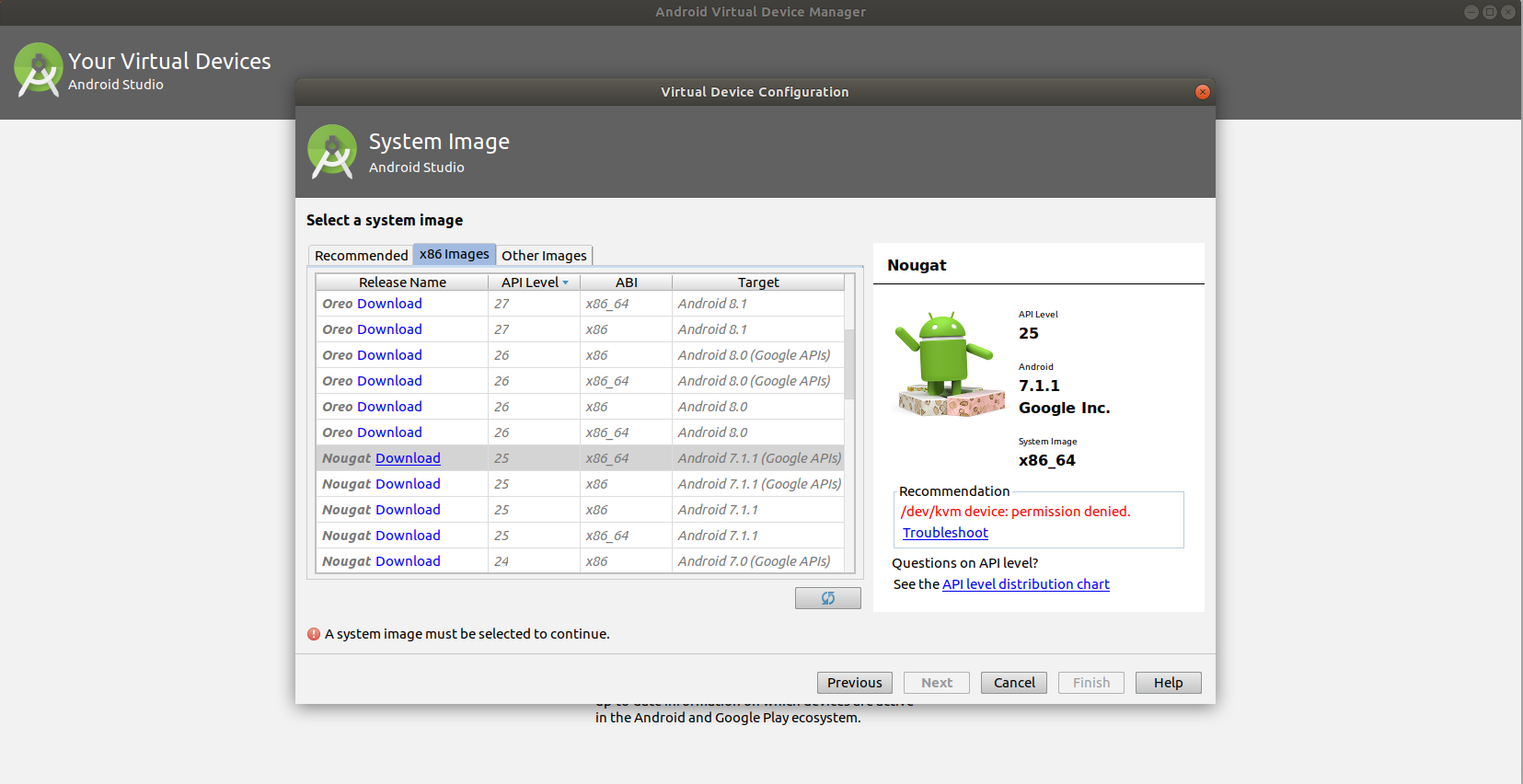The width and height of the screenshot is (1523, 784).
Task: Download selected Nougat 25 x86_64 Google APIs image
Action: point(408,458)
